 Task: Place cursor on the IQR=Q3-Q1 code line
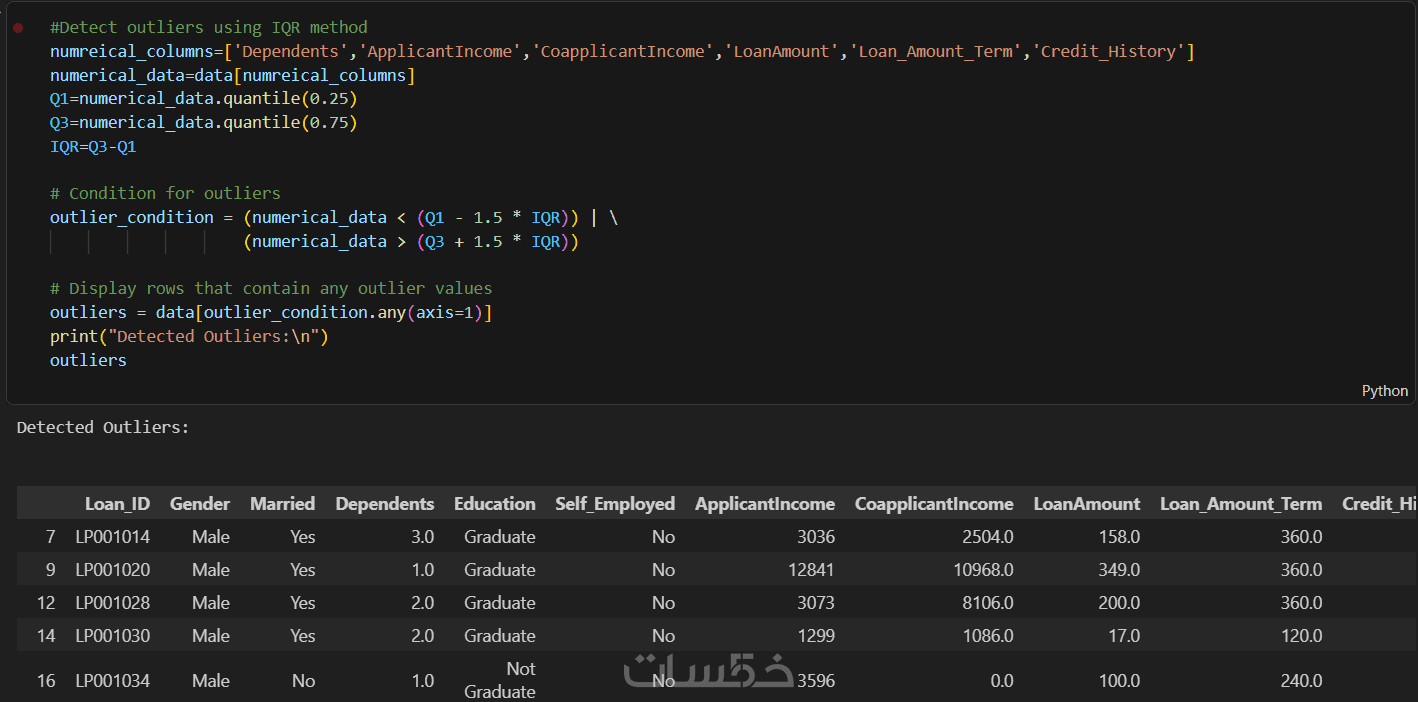click(93, 147)
